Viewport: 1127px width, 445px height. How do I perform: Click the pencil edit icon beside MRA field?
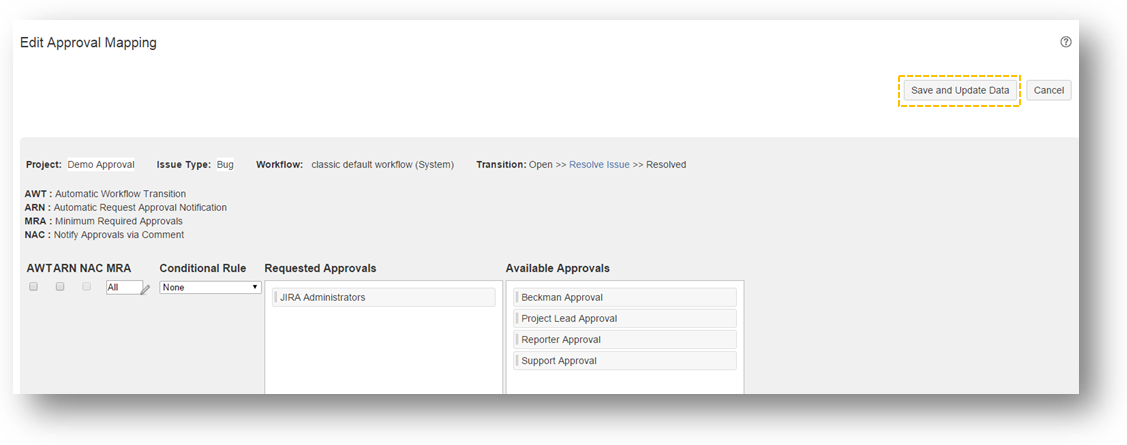coord(146,289)
